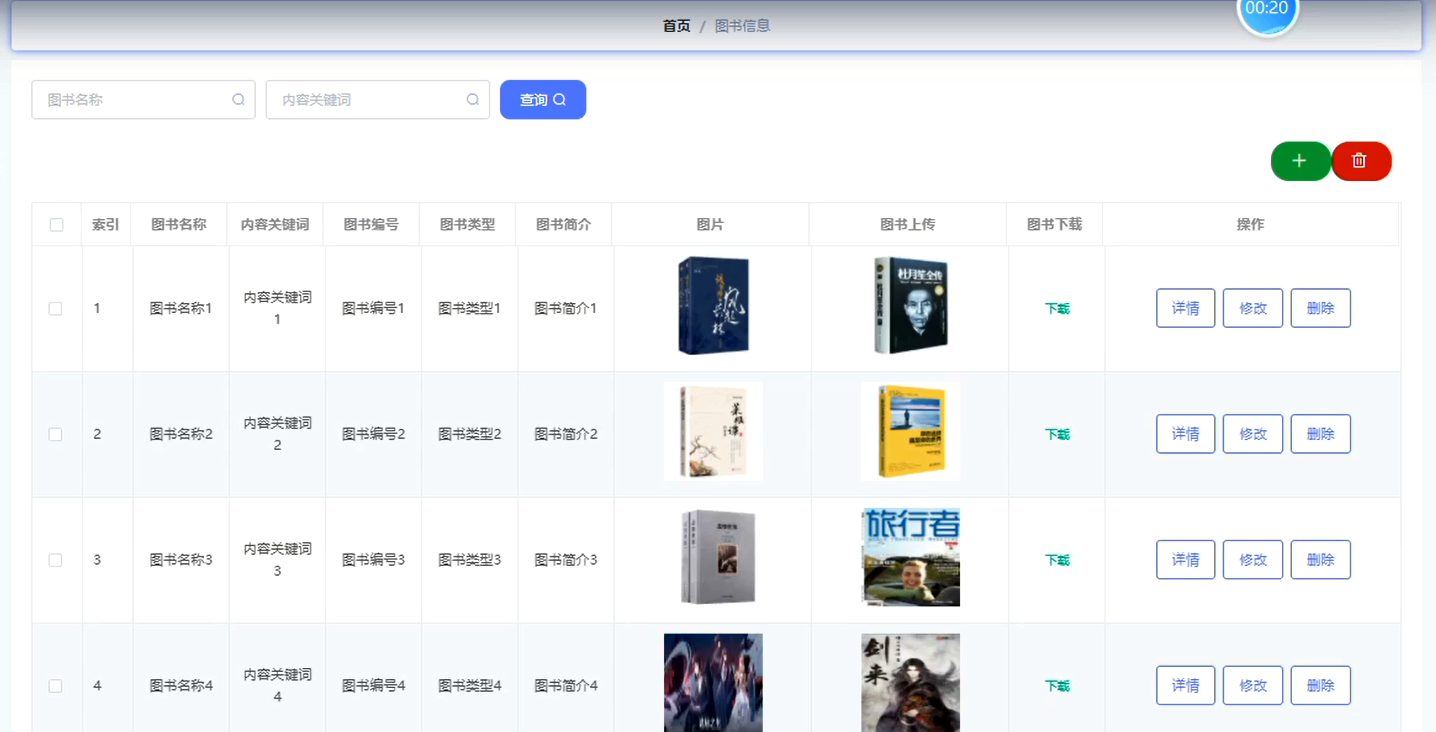
Task: Click the magnifier icon in 图书名称 field
Action: [238, 99]
